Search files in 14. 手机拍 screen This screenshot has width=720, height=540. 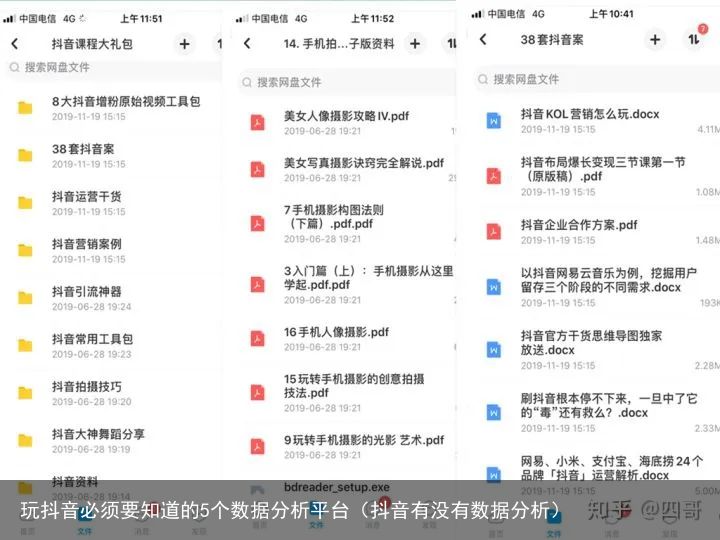(x=347, y=82)
